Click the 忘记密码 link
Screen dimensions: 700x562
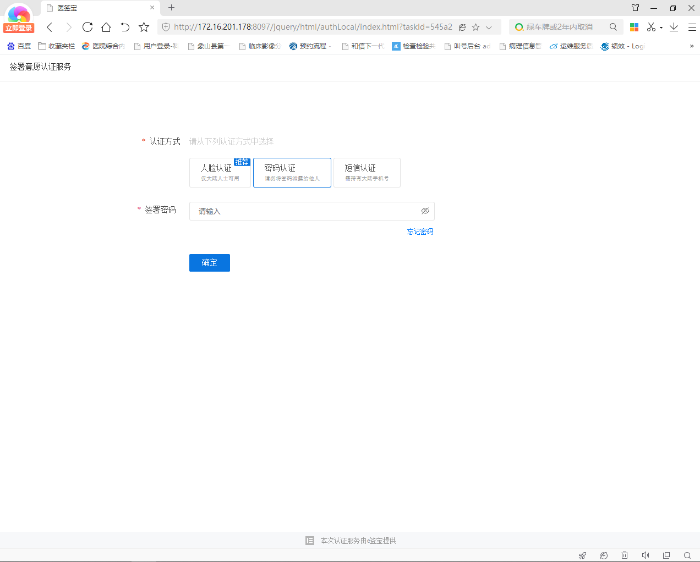coord(419,232)
